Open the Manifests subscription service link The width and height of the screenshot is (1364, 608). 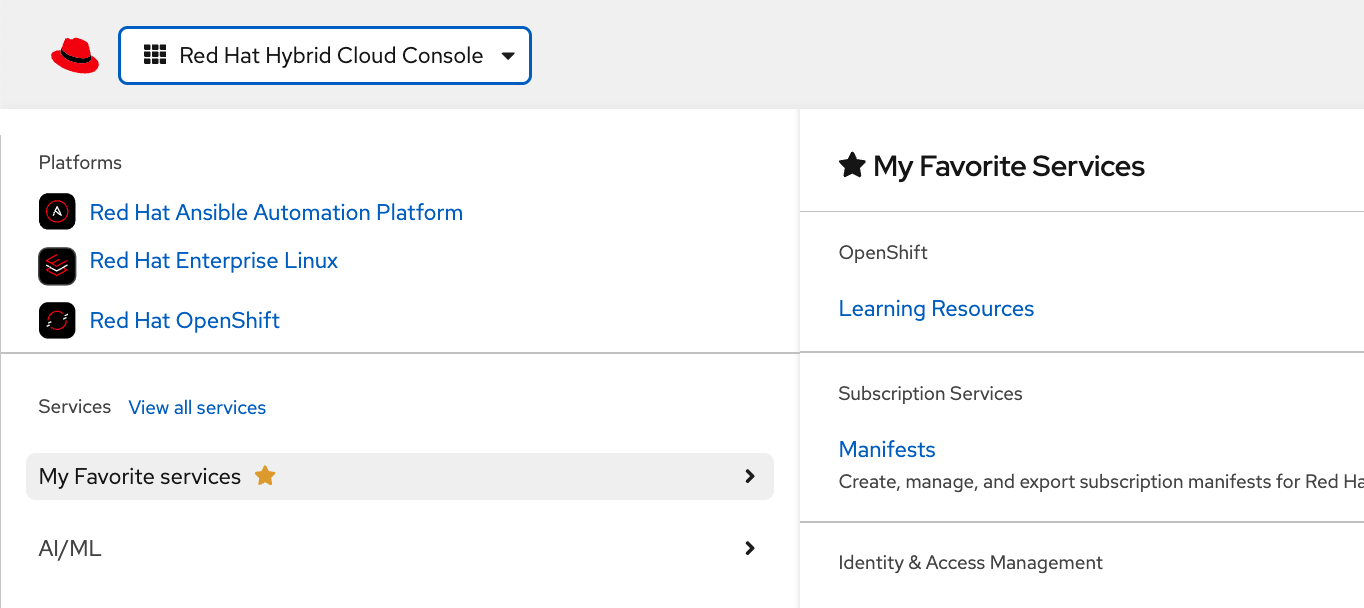tap(887, 449)
